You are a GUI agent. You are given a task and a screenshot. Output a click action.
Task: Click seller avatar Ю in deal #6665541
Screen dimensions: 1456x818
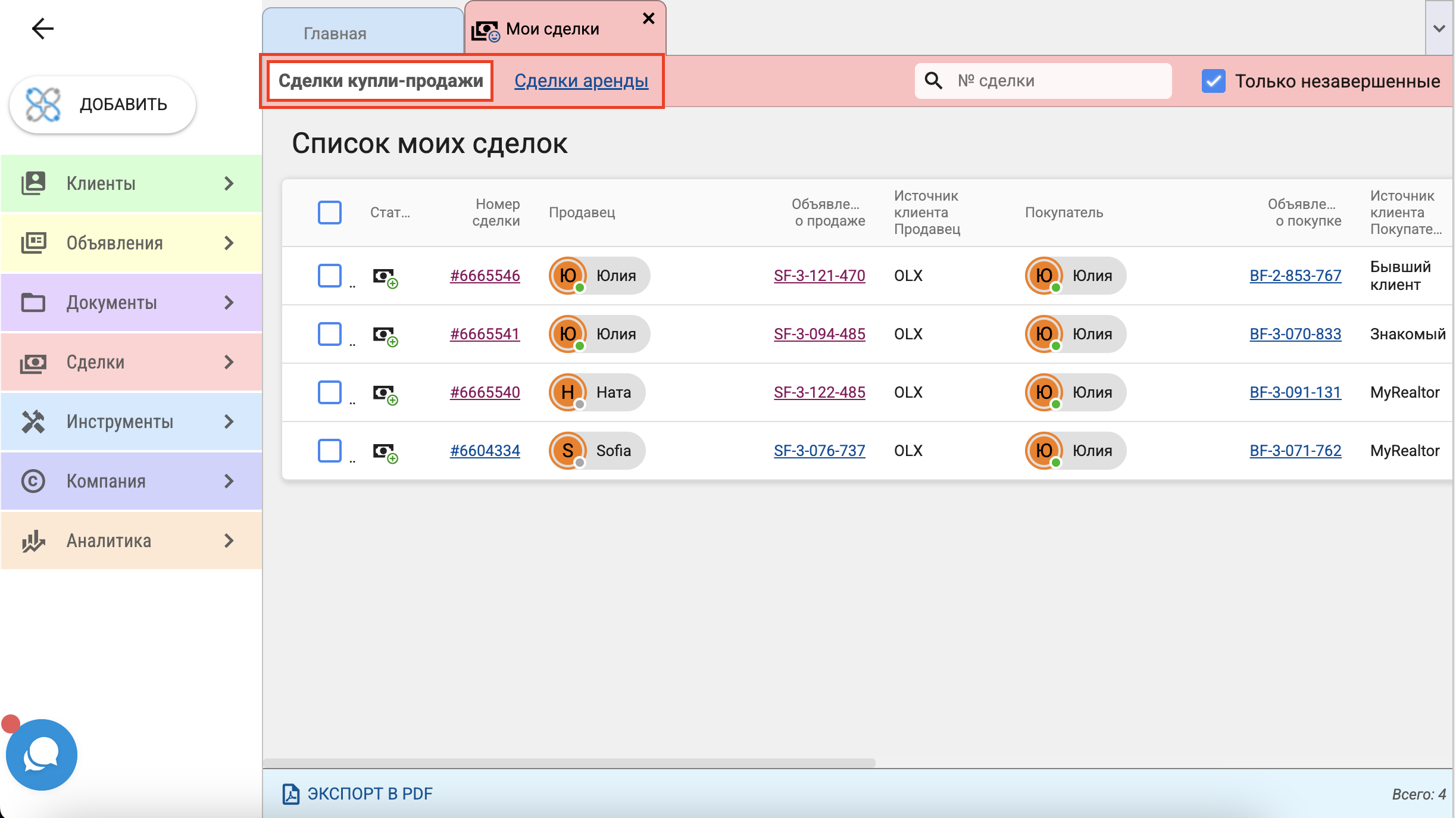[568, 334]
